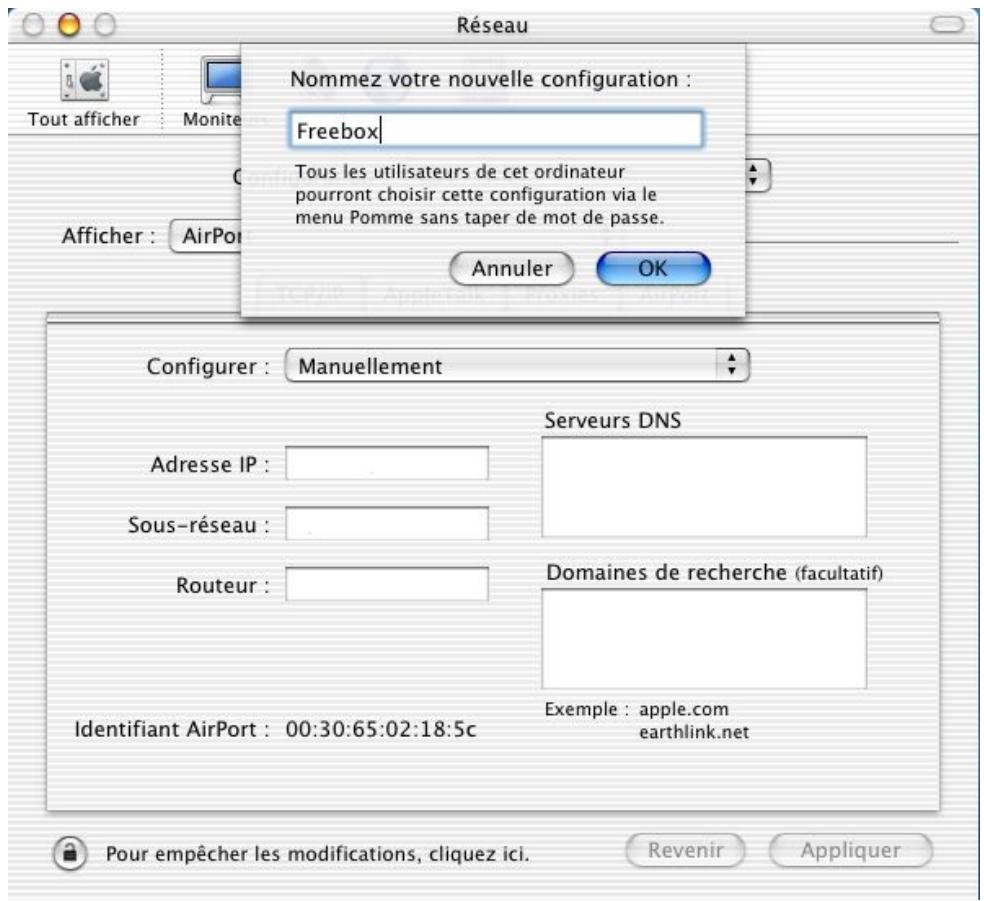Click the toolbar toggle pill in title bar
Image resolution: width=984 pixels, height=901 pixels.
pyautogui.click(x=946, y=25)
